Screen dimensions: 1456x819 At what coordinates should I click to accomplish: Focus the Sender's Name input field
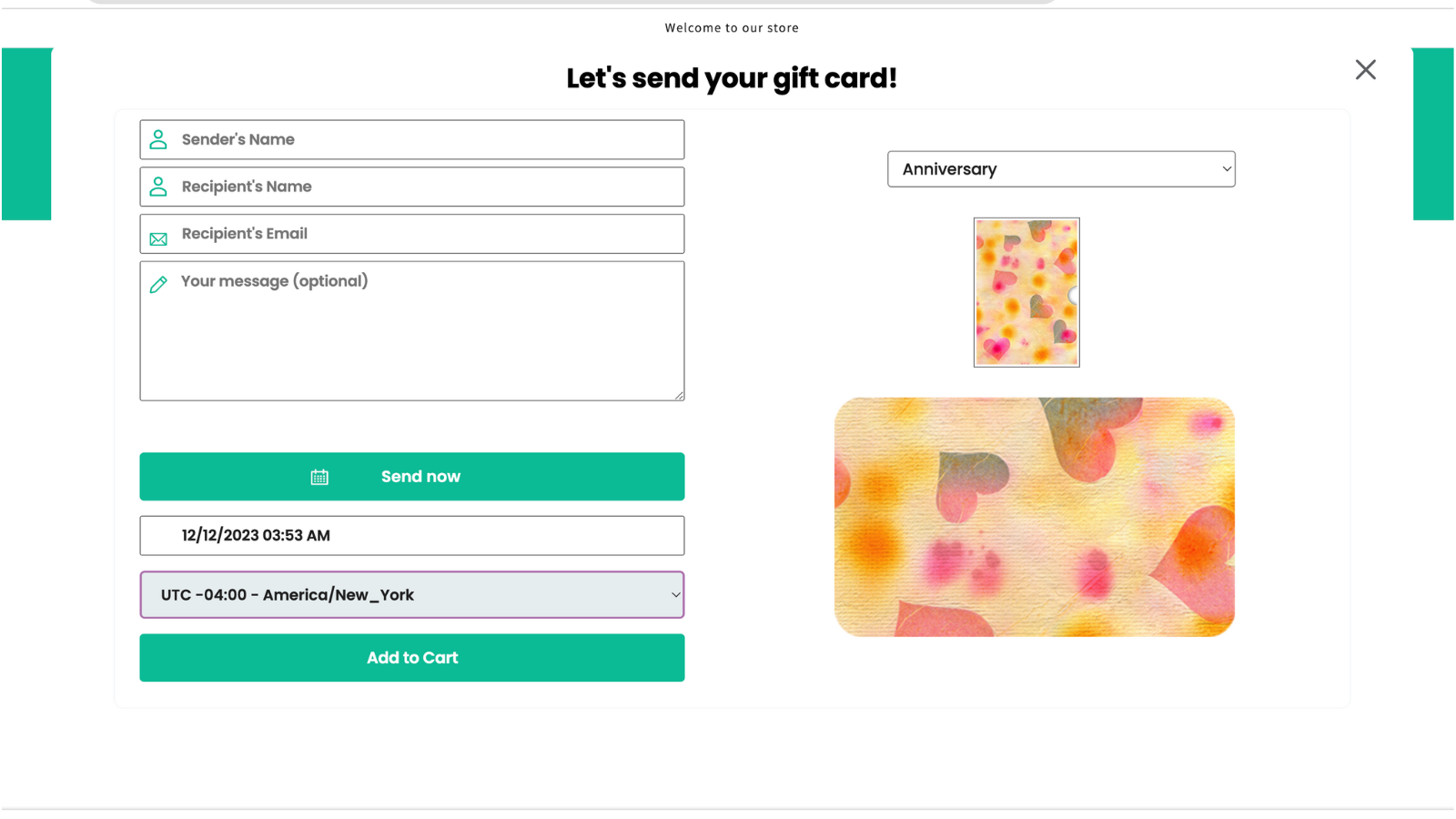[409, 138]
